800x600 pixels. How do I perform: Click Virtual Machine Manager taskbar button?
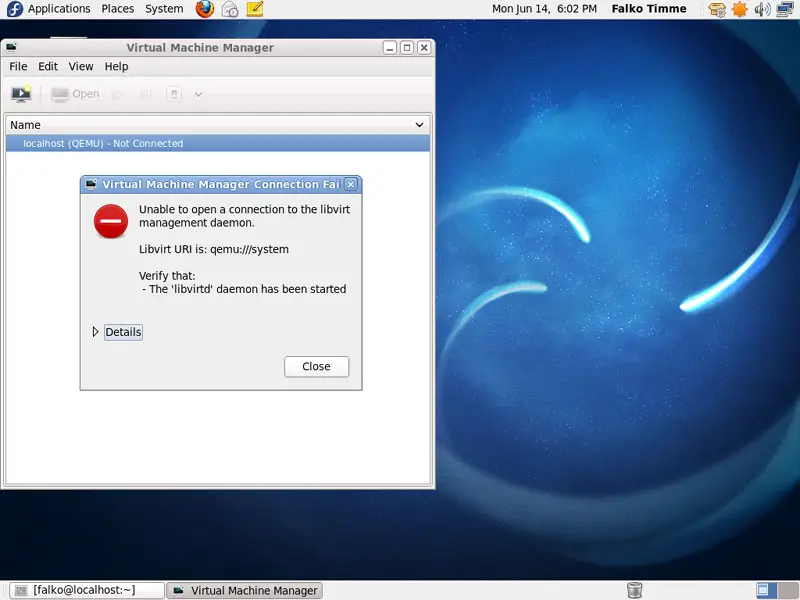(x=245, y=590)
